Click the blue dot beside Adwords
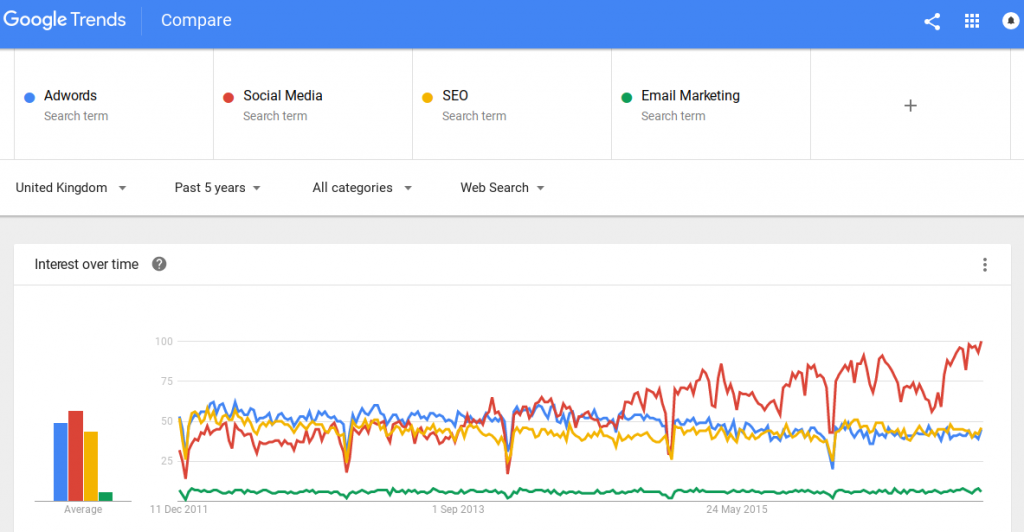 click(x=30, y=97)
